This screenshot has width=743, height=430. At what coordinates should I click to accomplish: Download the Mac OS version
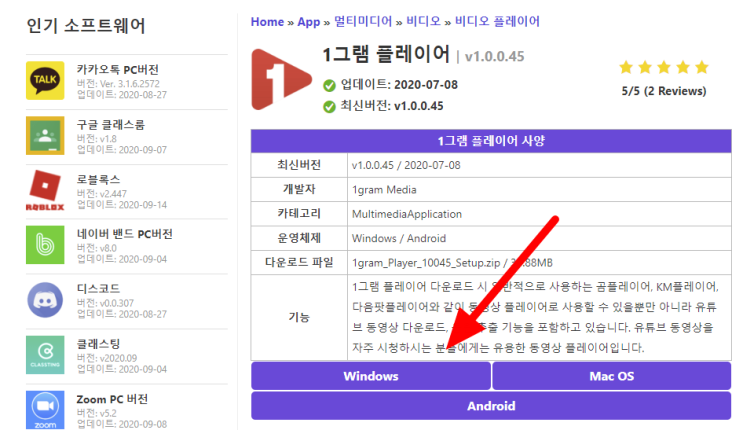pyautogui.click(x=611, y=376)
